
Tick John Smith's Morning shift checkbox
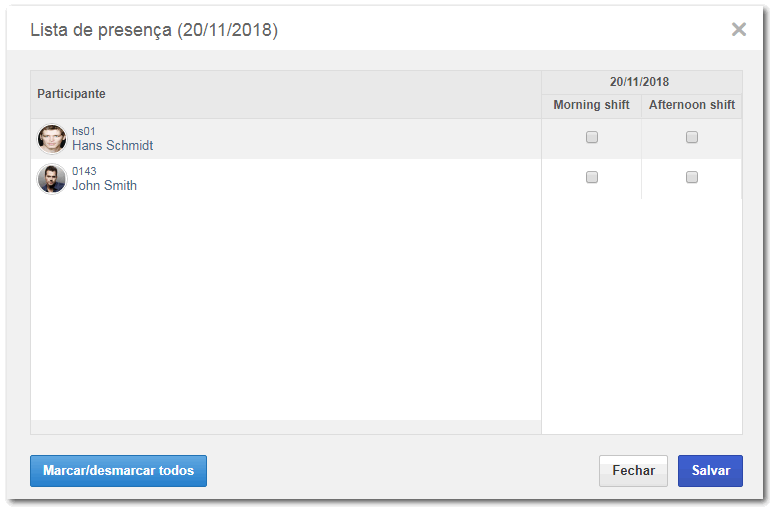(592, 177)
